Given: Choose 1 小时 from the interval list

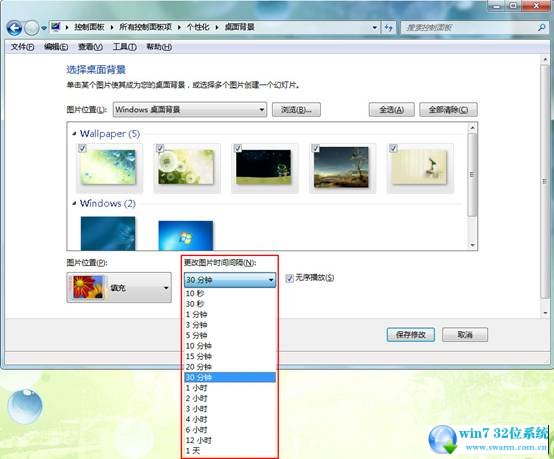Looking at the screenshot, I should click(x=230, y=388).
